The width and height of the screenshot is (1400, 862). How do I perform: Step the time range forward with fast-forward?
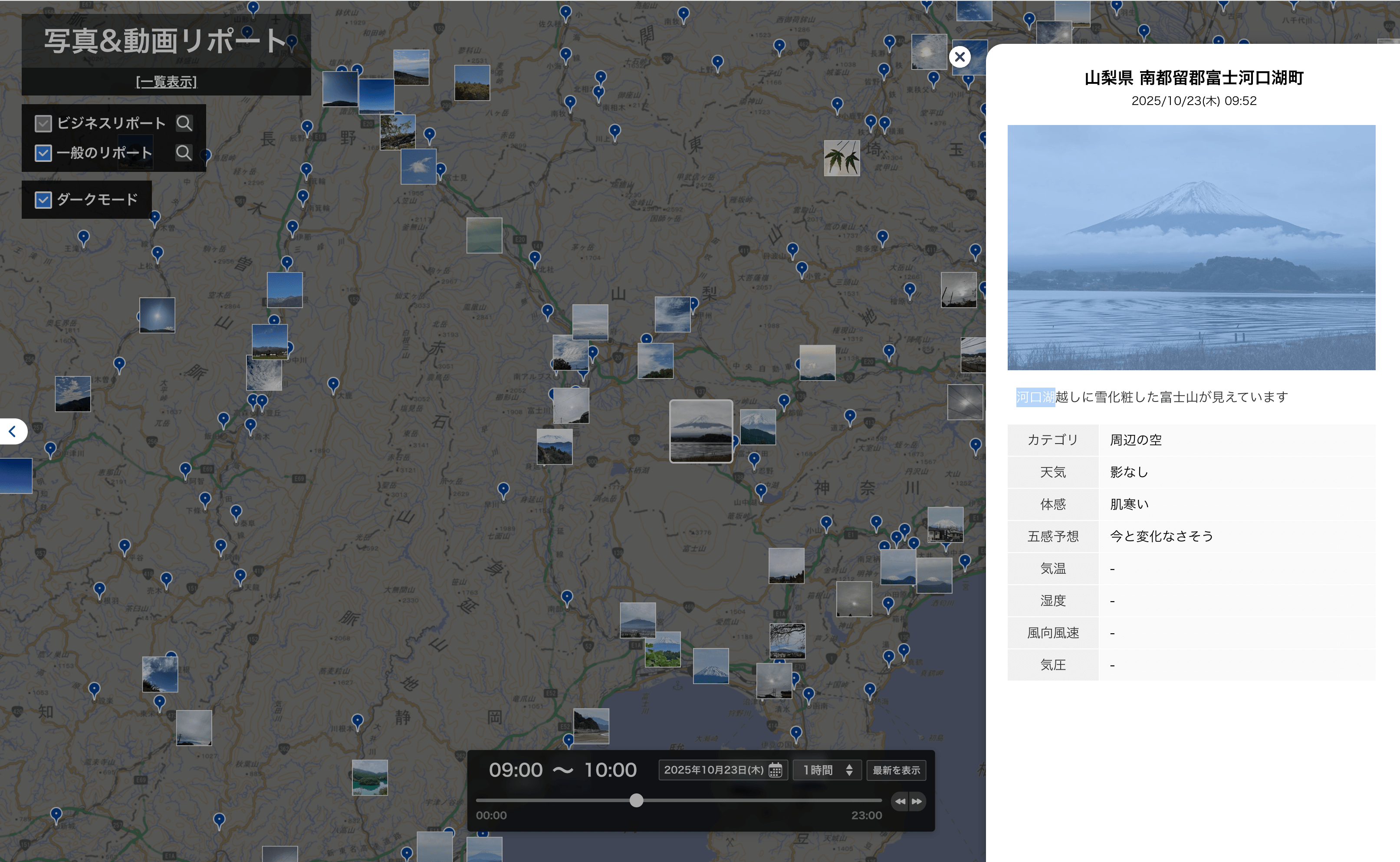[917, 801]
